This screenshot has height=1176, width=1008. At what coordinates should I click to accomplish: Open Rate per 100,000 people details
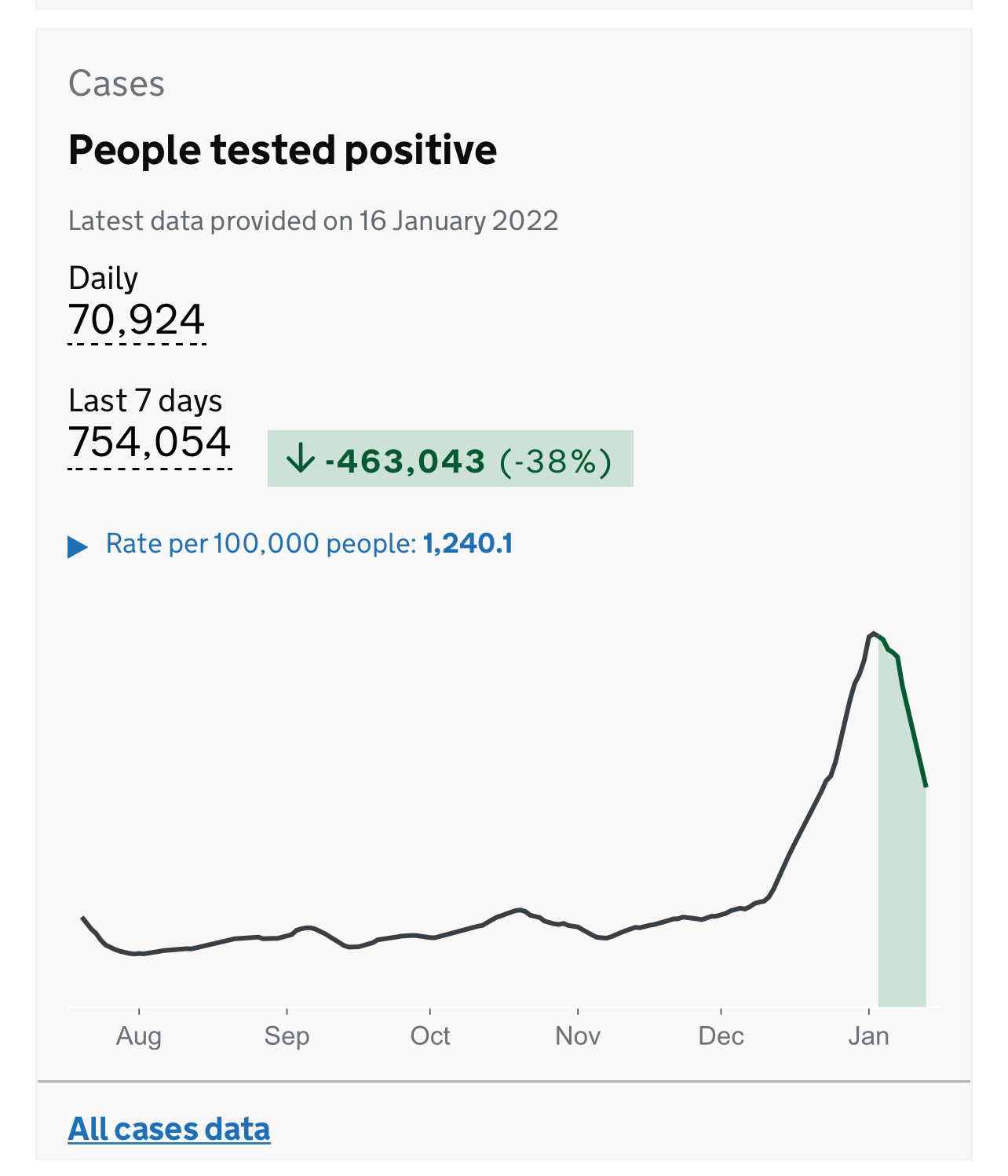tap(309, 544)
